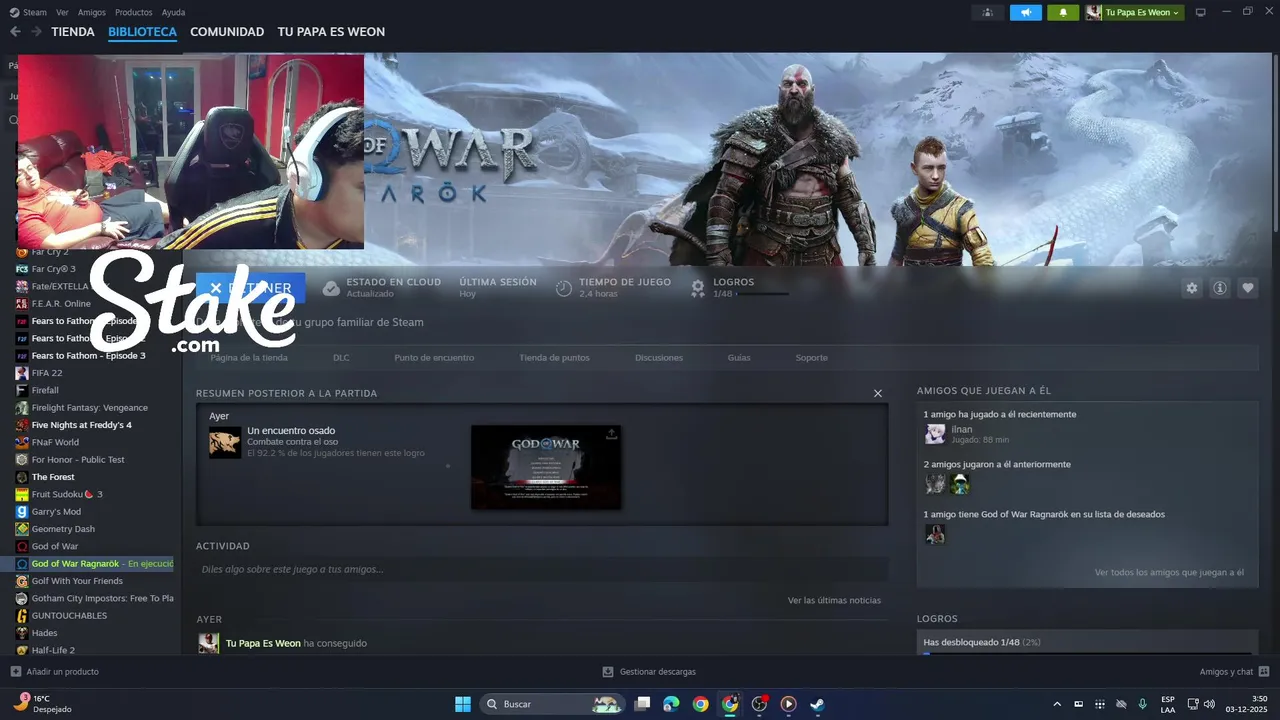
Task: Show game info circle icon
Action: point(1220,288)
